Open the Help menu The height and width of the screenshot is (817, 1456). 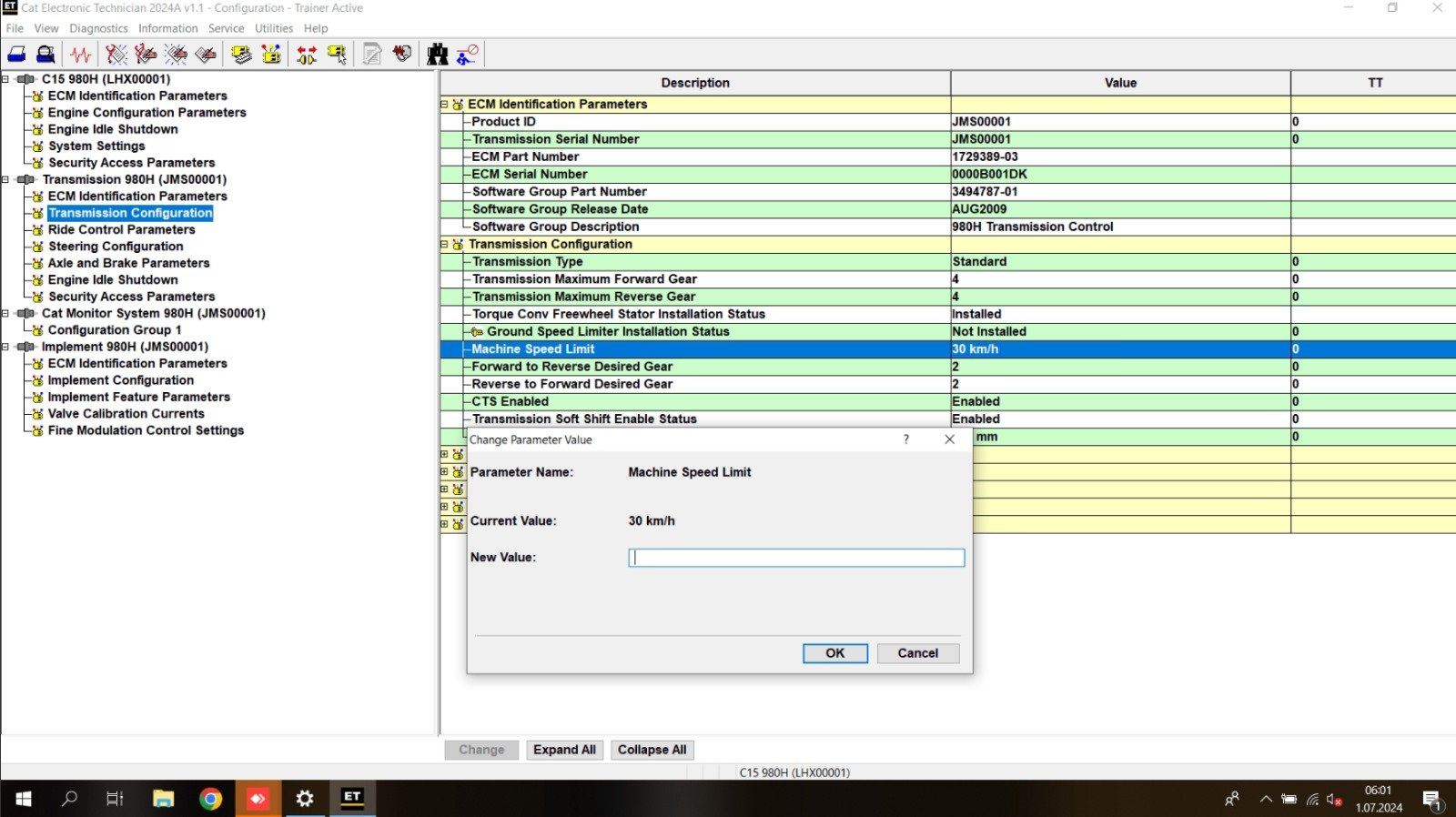[316, 28]
